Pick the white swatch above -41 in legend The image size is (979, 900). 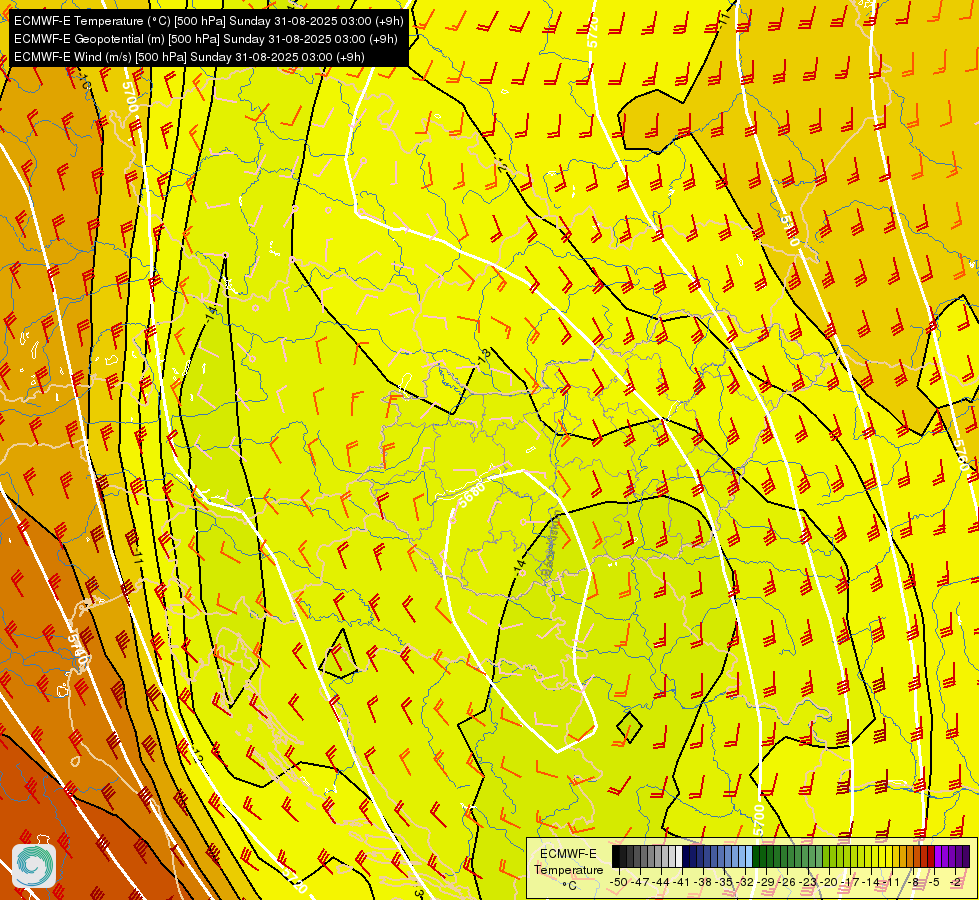pos(679,856)
